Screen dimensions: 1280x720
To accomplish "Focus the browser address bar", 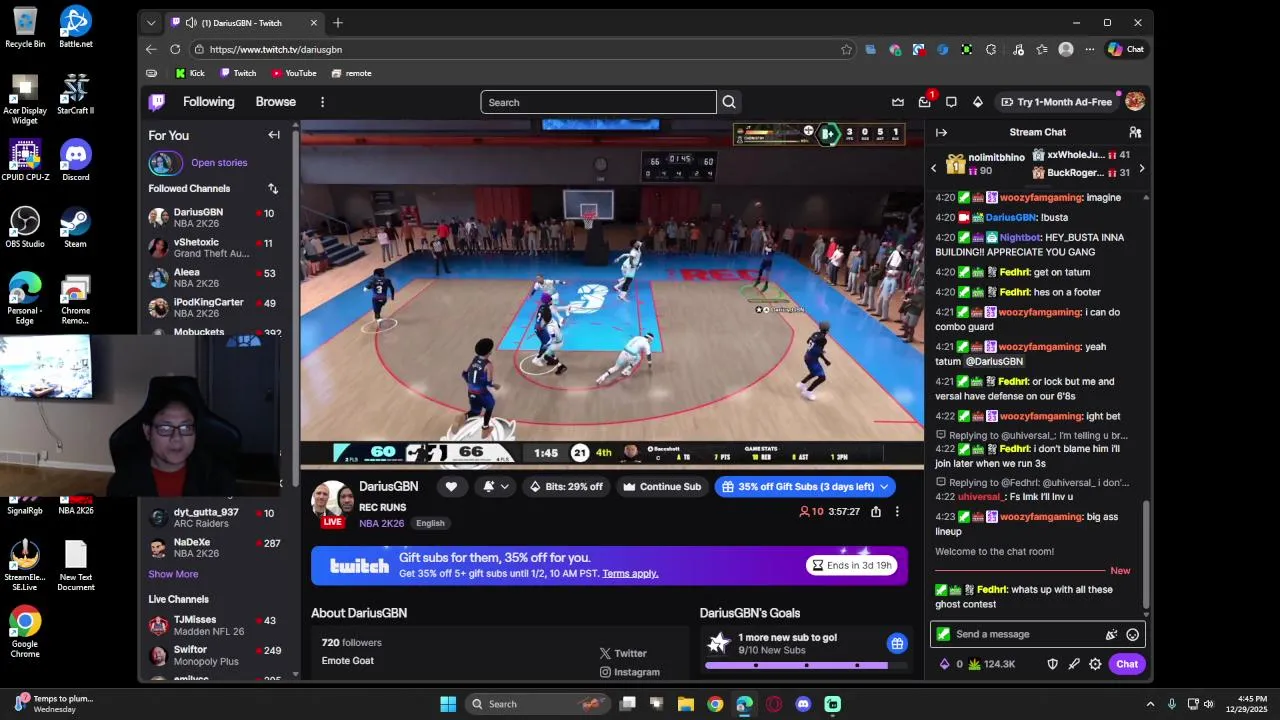I will pyautogui.click(x=524, y=49).
